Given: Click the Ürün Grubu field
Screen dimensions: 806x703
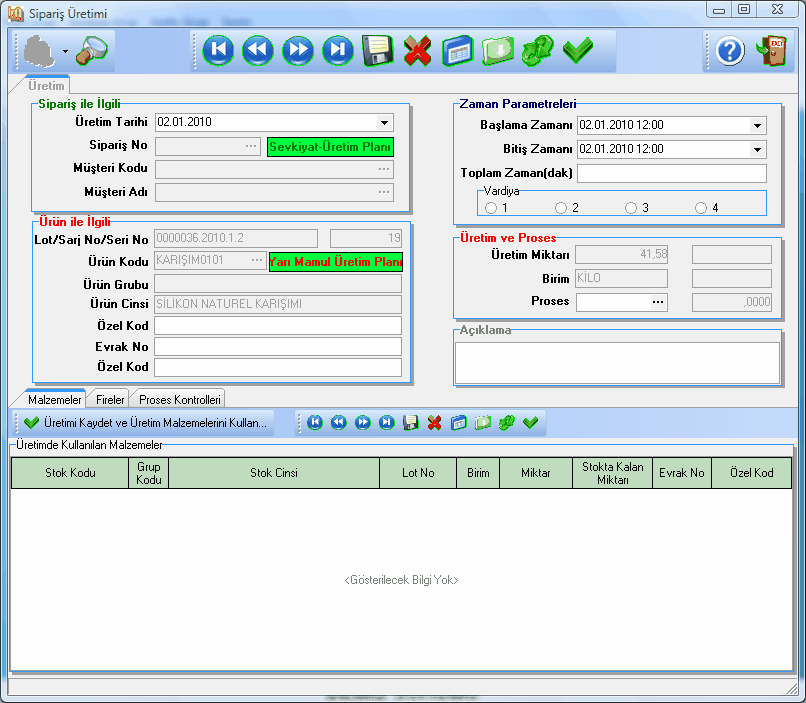Looking at the screenshot, I should 278,284.
